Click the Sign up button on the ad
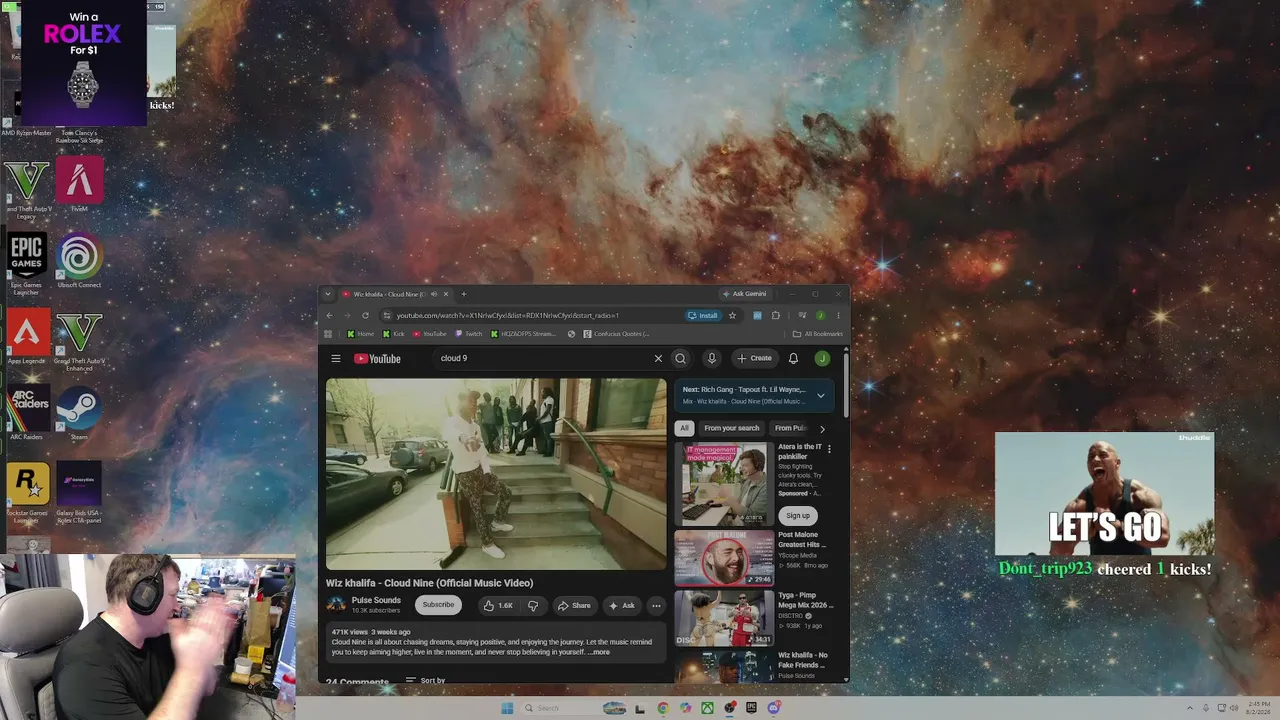This screenshot has width=1280, height=720. tap(798, 516)
